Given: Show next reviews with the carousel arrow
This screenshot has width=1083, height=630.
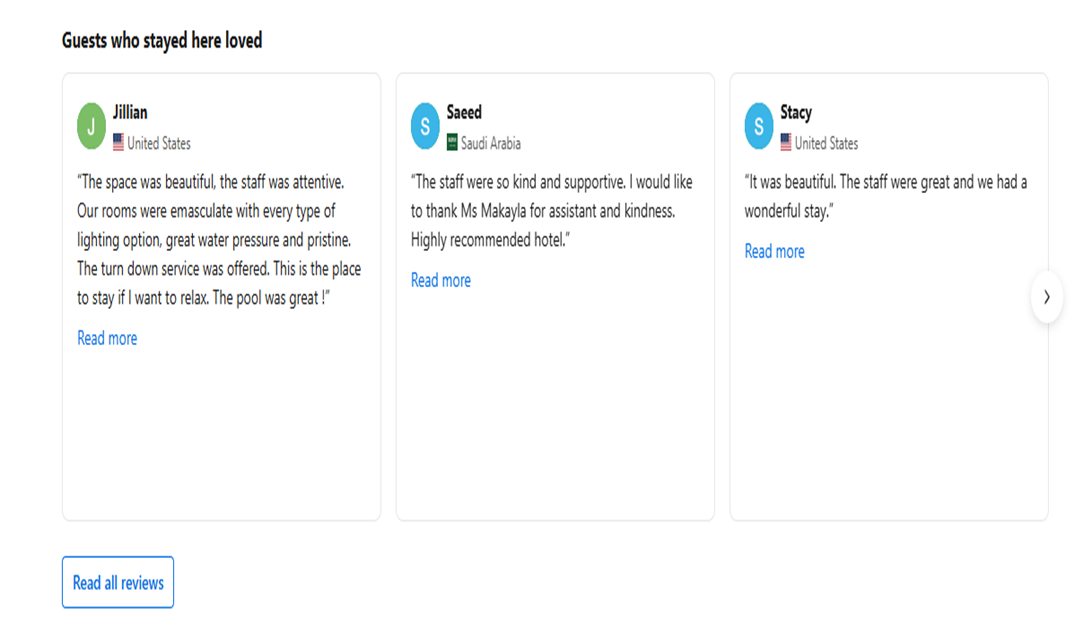Looking at the screenshot, I should [1046, 297].
